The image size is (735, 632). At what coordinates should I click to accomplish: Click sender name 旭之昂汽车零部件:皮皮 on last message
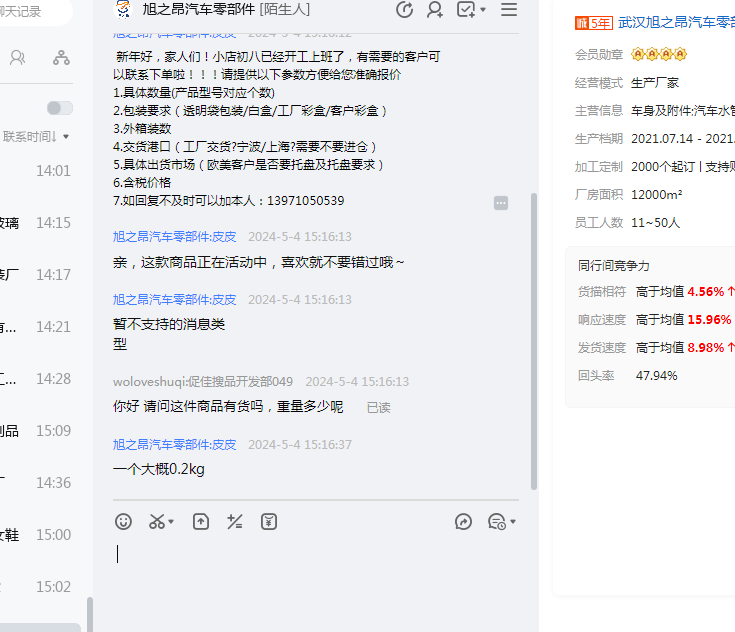[x=174, y=444]
